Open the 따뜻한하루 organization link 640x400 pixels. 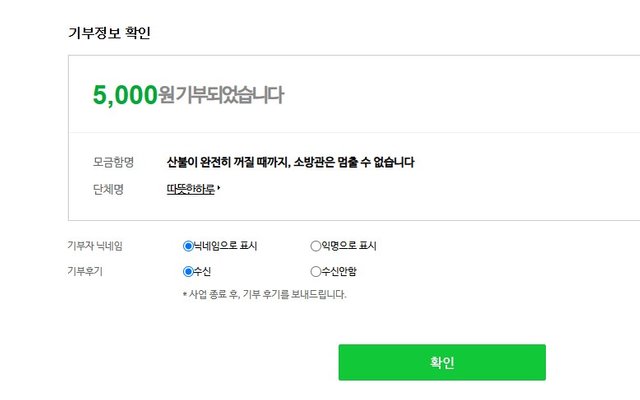coord(190,188)
